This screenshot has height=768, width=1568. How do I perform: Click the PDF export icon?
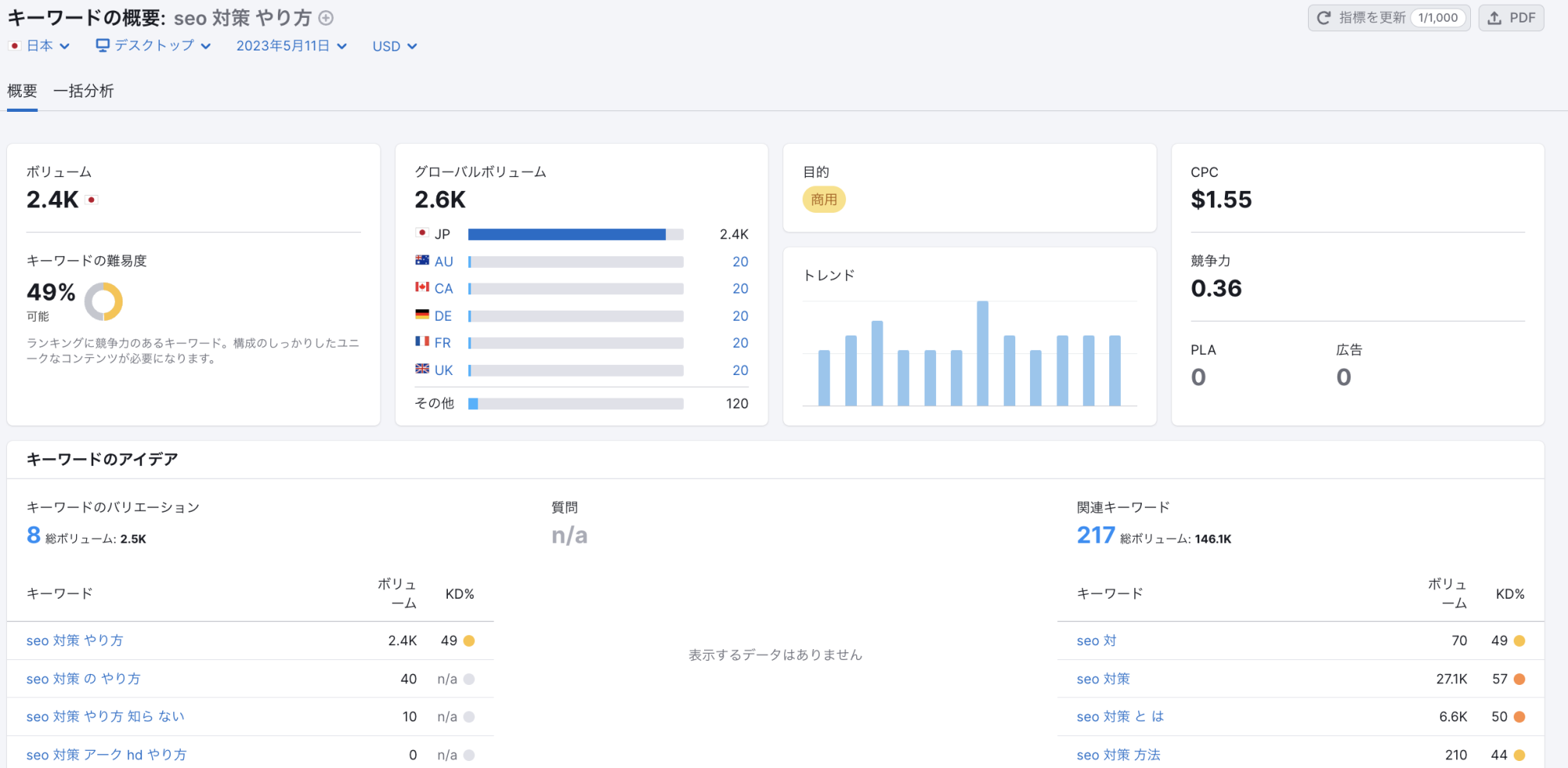click(x=1493, y=17)
